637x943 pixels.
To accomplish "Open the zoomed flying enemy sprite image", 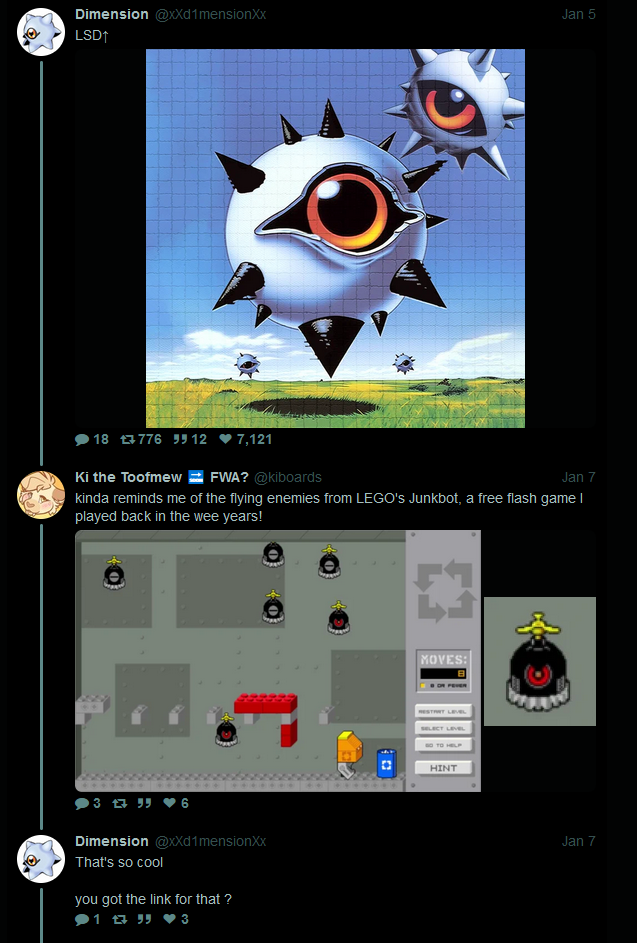I will [540, 662].
